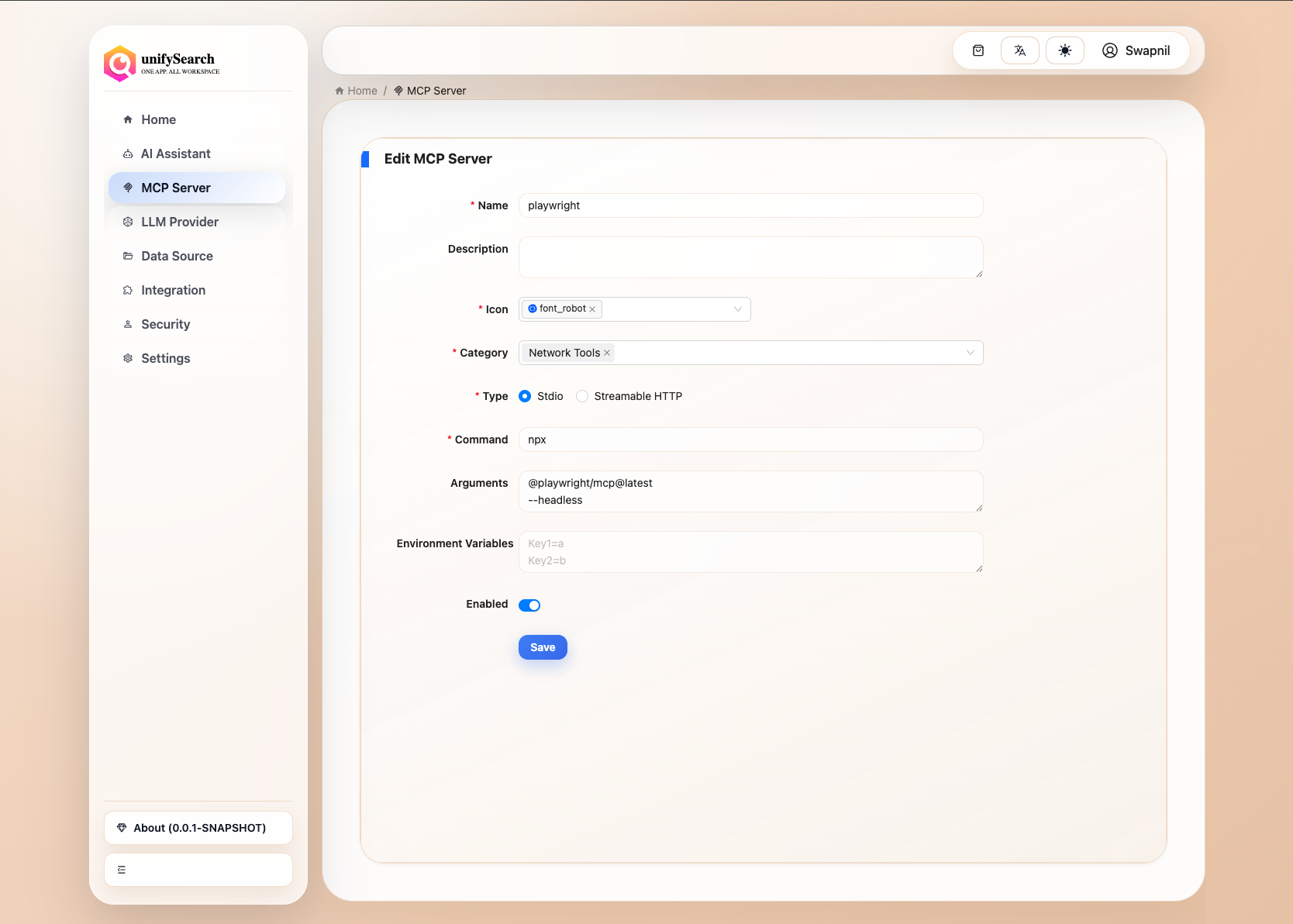Open About (0.0.1-SNAPSHOT) button

pyautogui.click(x=198, y=828)
